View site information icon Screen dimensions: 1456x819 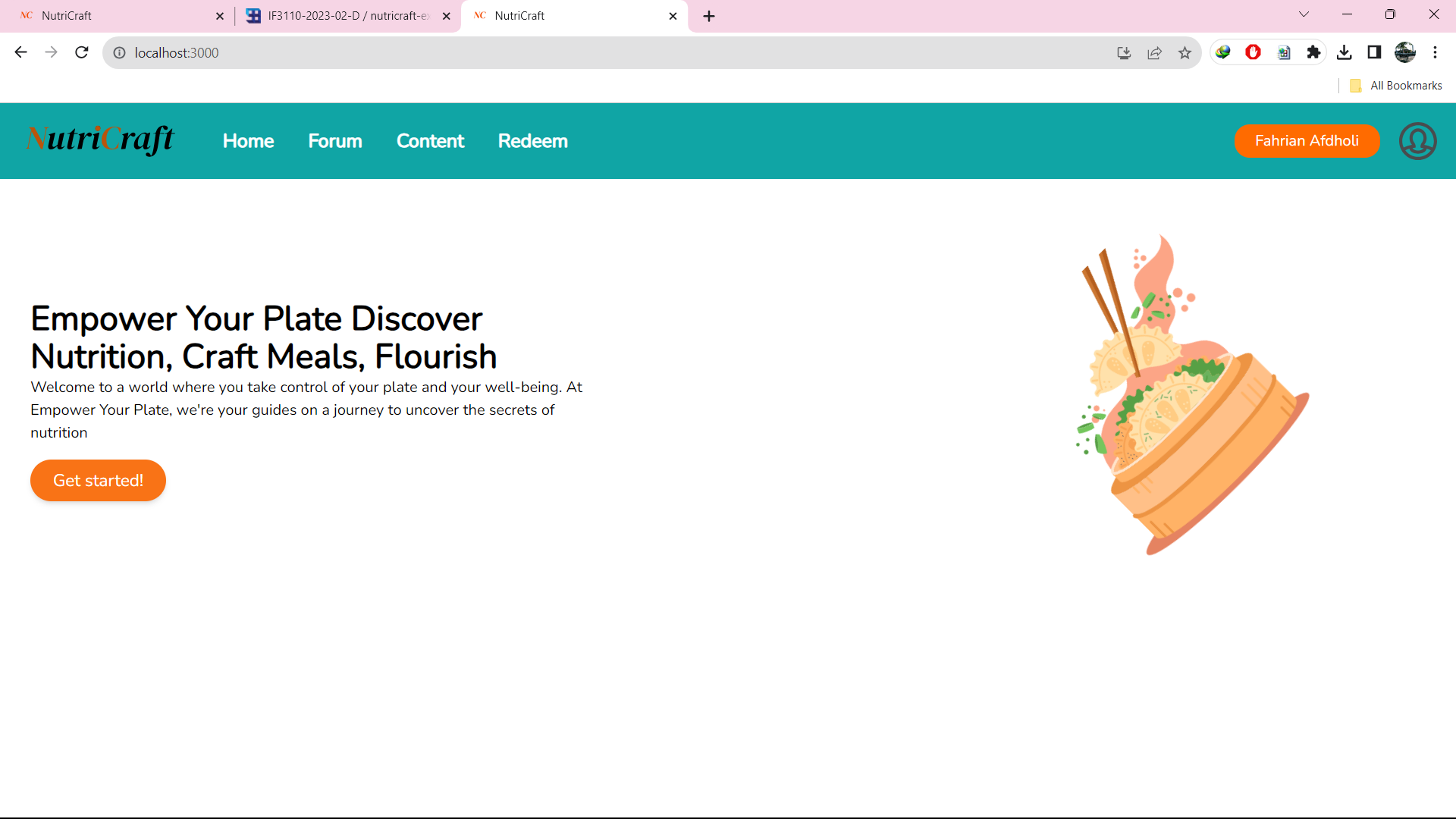119,53
